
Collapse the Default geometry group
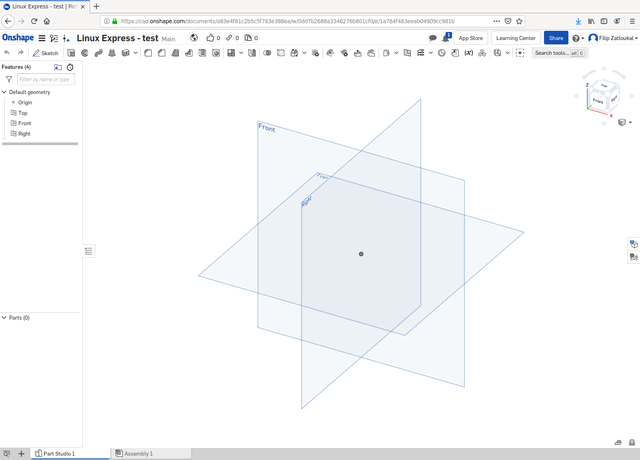point(4,92)
